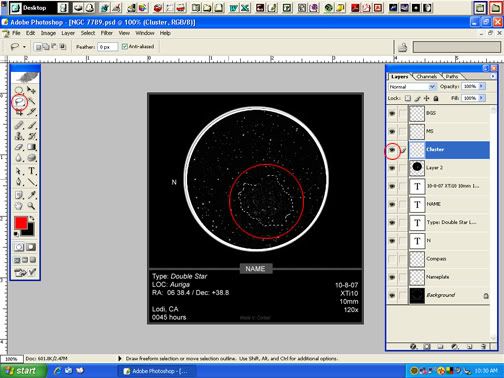Select the Notes tool
The width and height of the screenshot is (504, 378).
pyautogui.click(x=19, y=195)
